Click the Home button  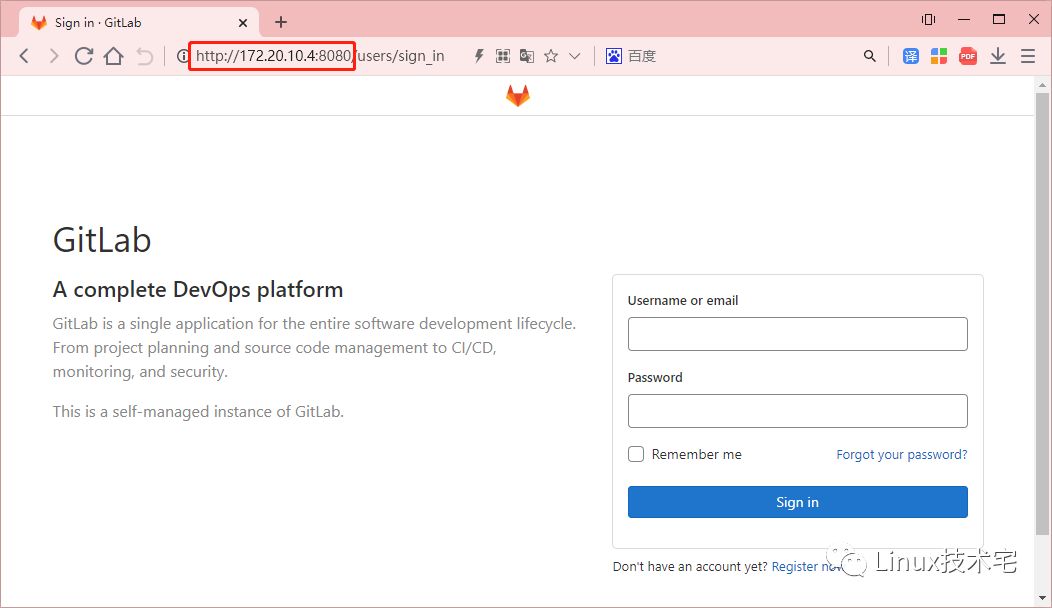pyautogui.click(x=113, y=55)
